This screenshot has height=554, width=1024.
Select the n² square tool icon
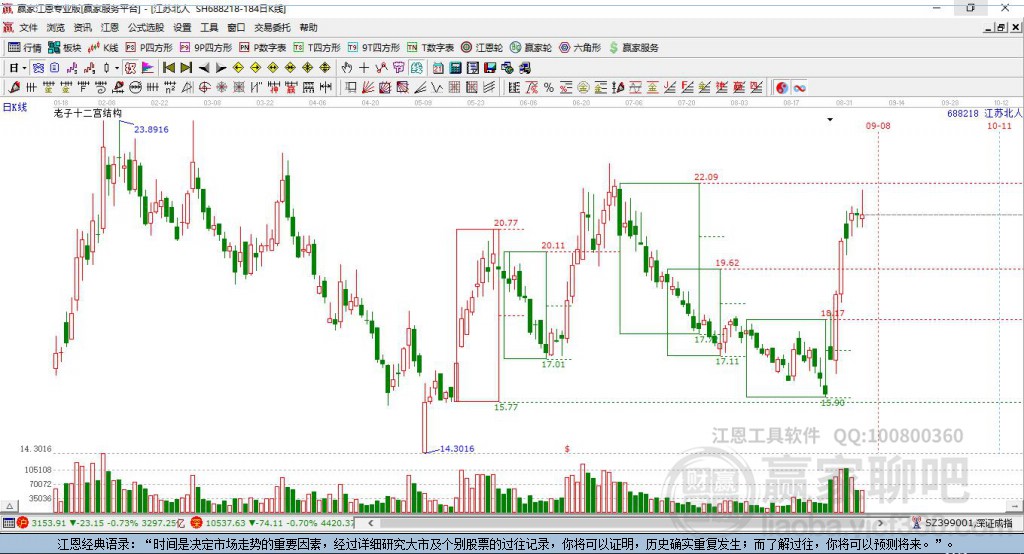tap(170, 88)
